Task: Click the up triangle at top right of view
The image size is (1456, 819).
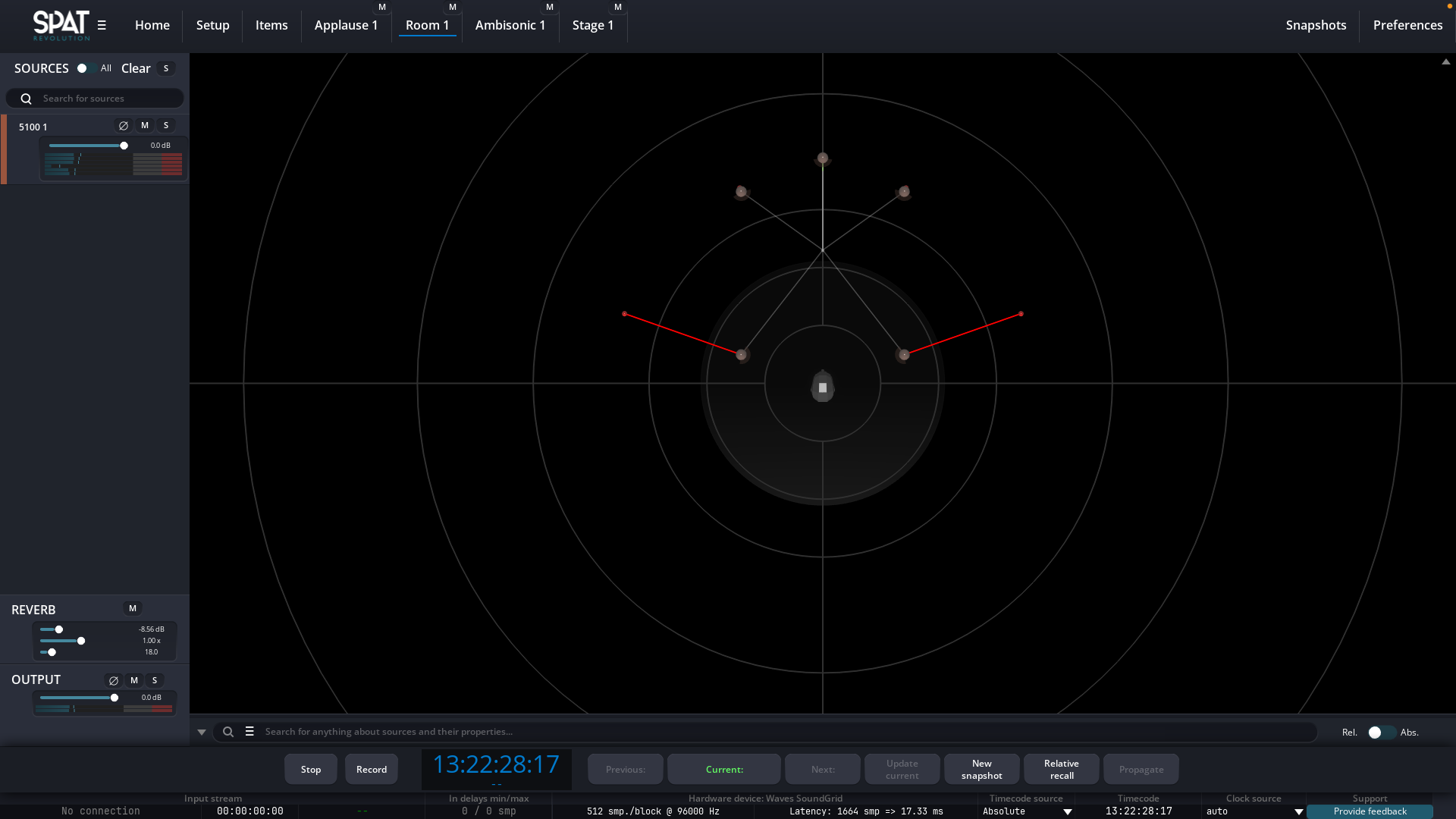Action: [x=1446, y=62]
